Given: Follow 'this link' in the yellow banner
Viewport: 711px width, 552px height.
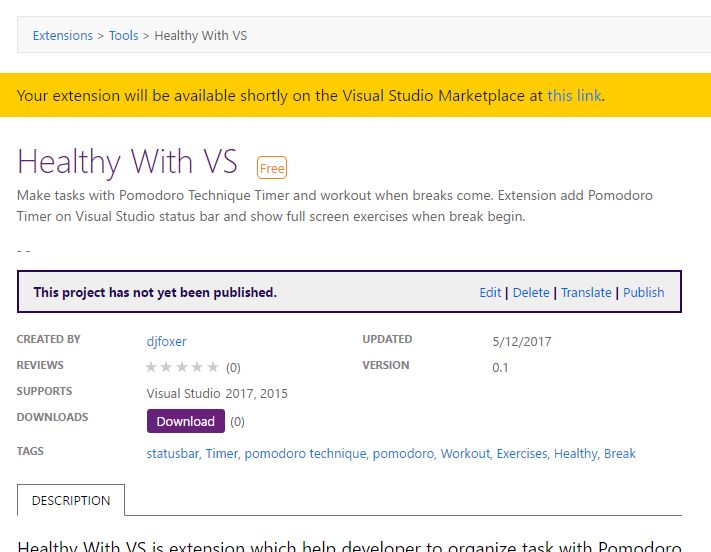Looking at the screenshot, I should point(575,96).
